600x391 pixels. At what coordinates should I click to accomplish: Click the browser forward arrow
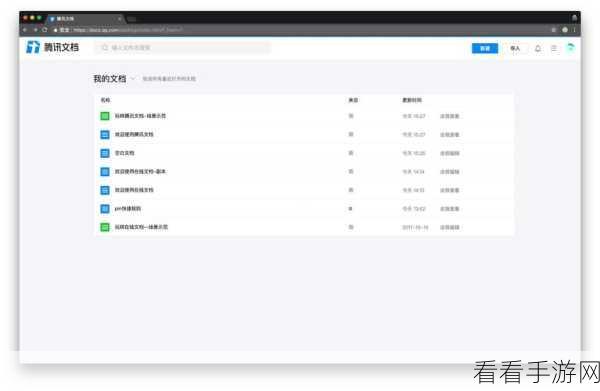35,29
